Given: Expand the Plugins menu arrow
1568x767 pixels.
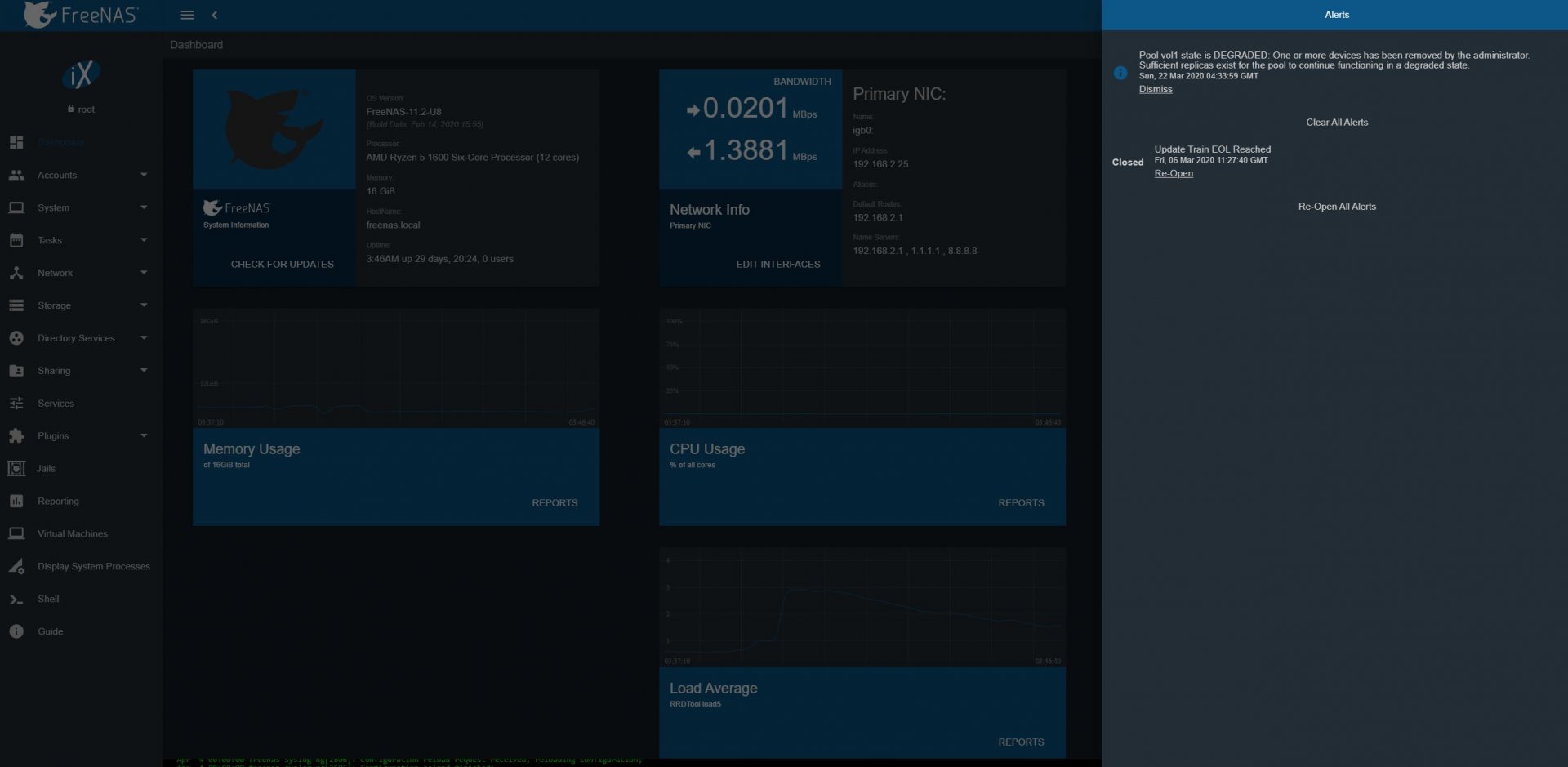Looking at the screenshot, I should pyautogui.click(x=144, y=436).
